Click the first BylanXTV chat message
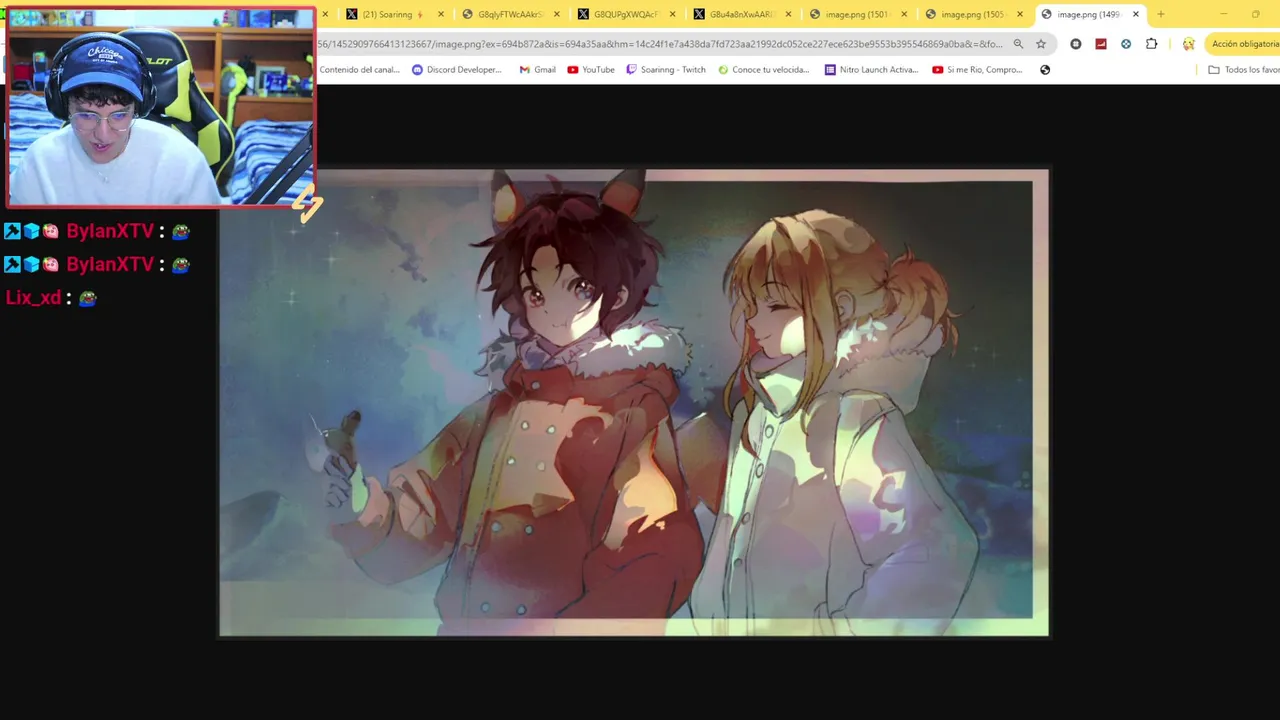Image resolution: width=1280 pixels, height=720 pixels. pos(97,231)
